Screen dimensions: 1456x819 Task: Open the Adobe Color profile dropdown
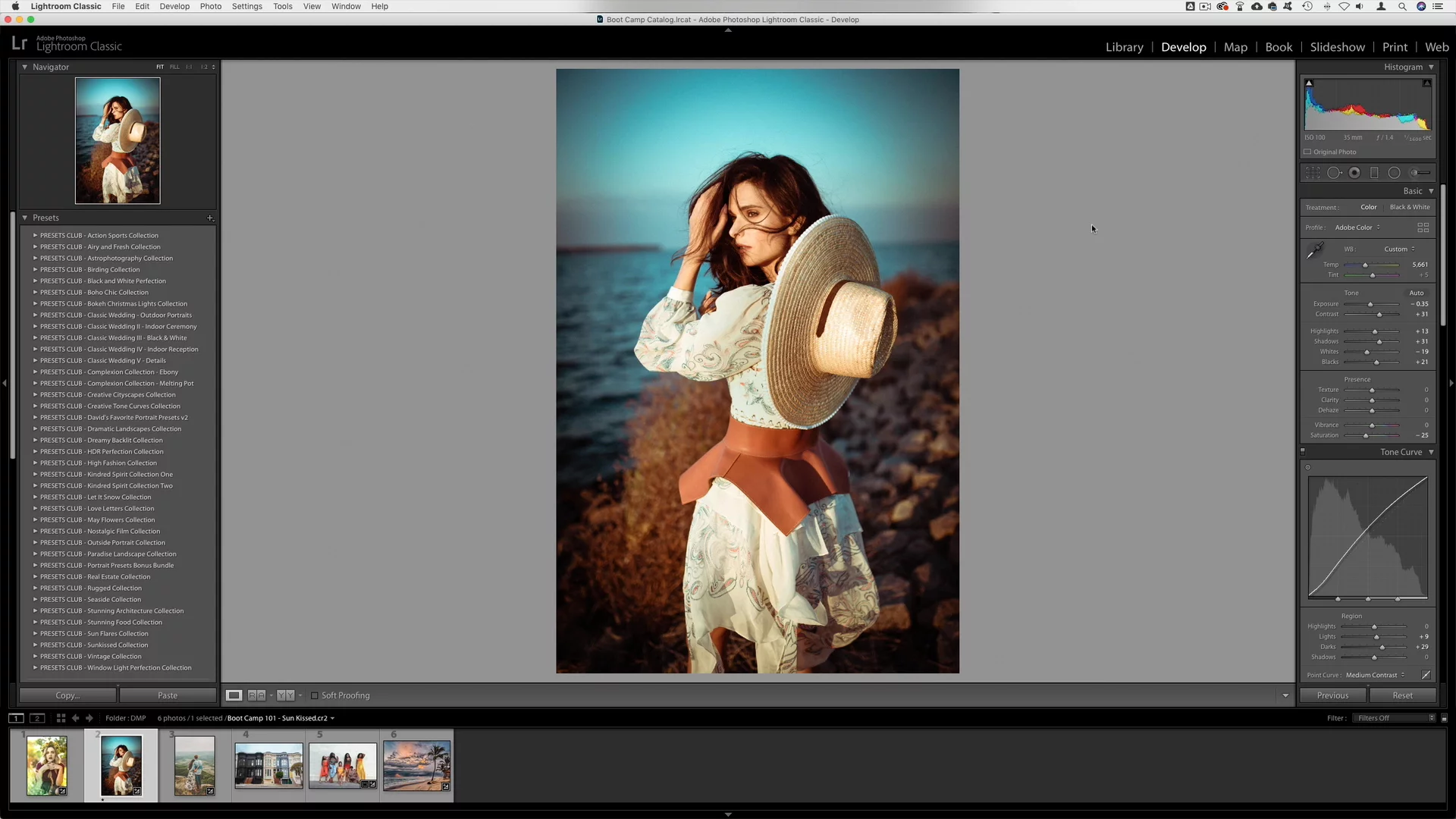[x=1357, y=227]
